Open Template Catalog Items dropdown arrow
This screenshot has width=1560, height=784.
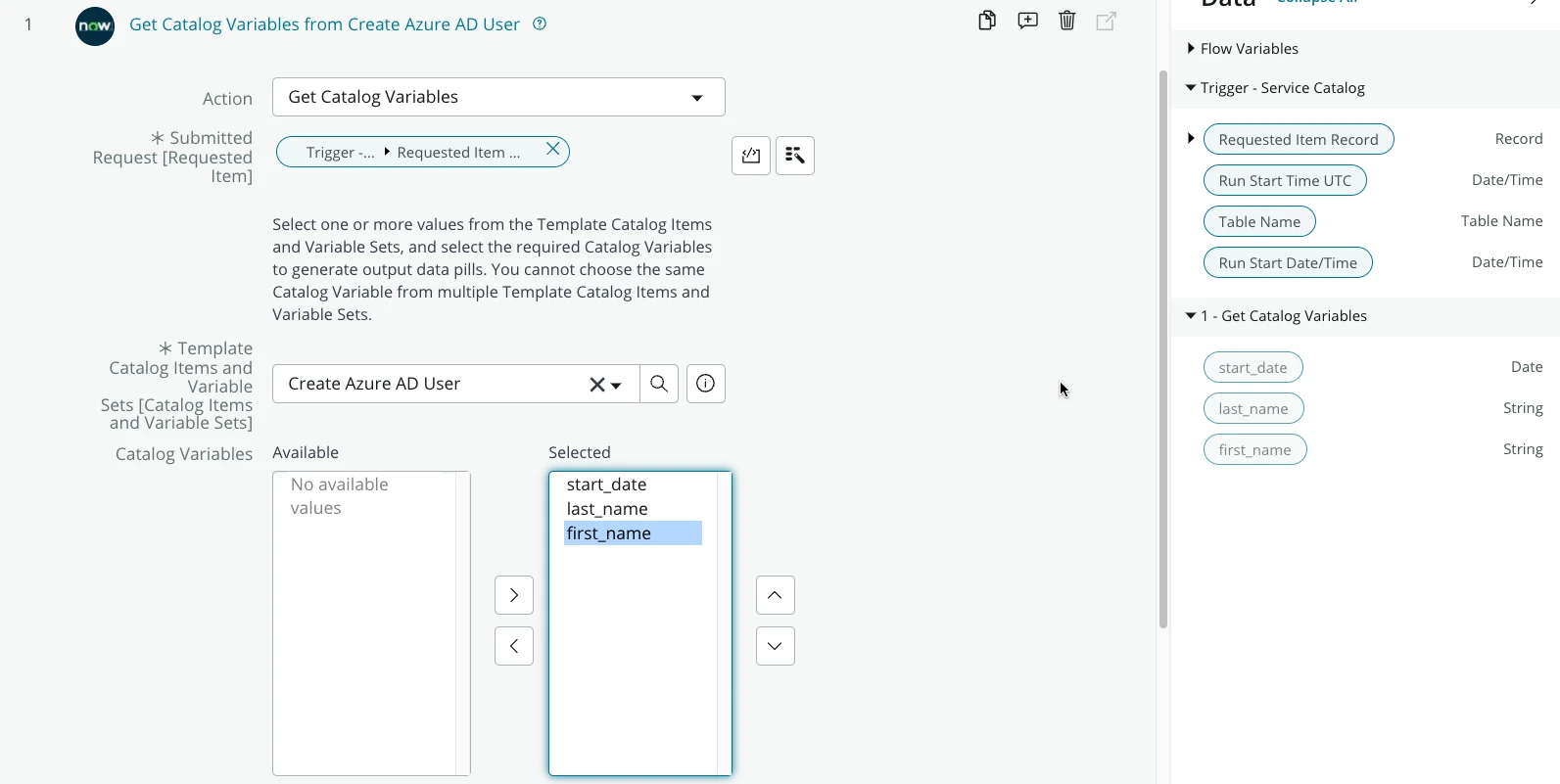pyautogui.click(x=617, y=386)
